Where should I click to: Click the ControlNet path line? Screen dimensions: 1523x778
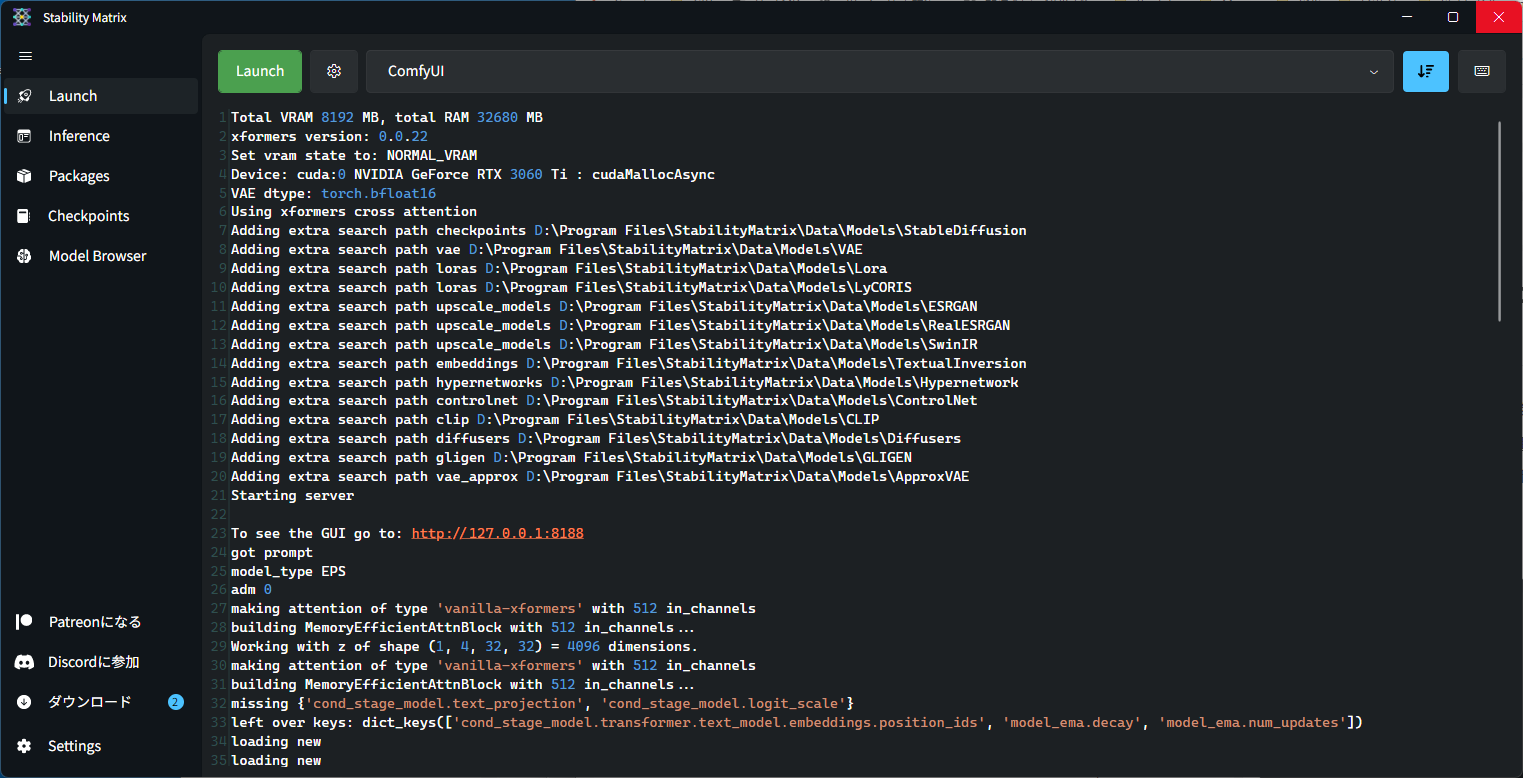coord(604,400)
